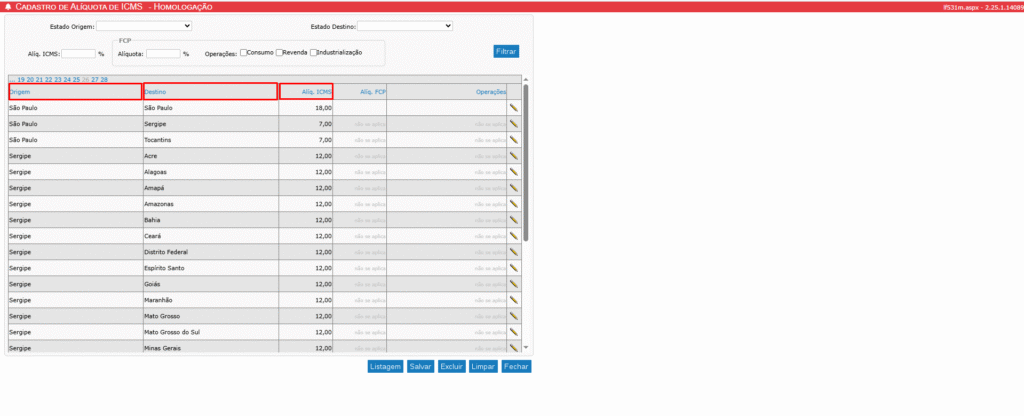Click pencil icon for Sergipe–Bahia row

[514, 220]
